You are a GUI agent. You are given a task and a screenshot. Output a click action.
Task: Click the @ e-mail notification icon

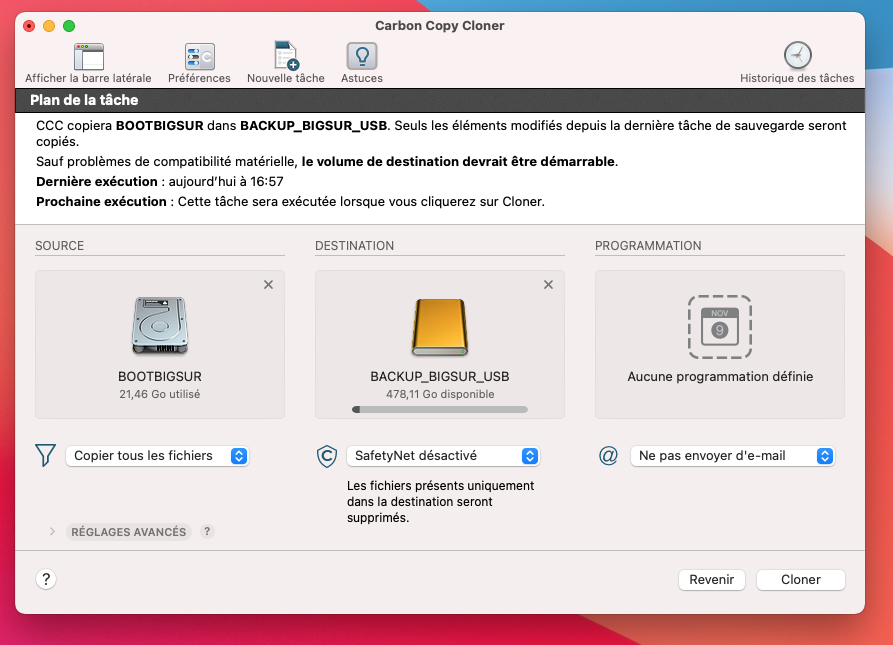608,455
